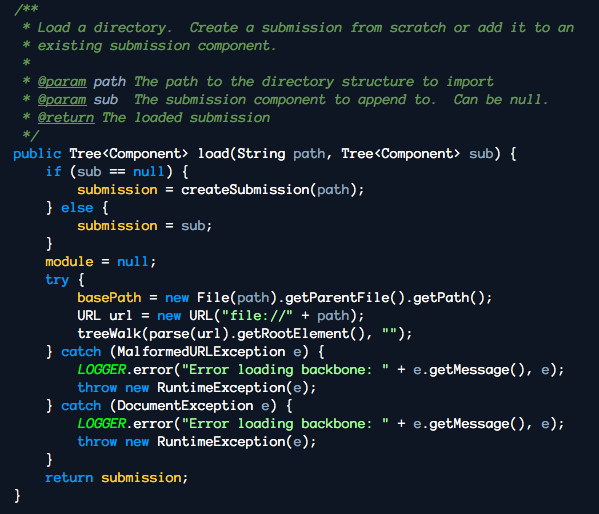599x514 pixels.
Task: Click 'url' variable in URL declaration
Action: point(121,316)
